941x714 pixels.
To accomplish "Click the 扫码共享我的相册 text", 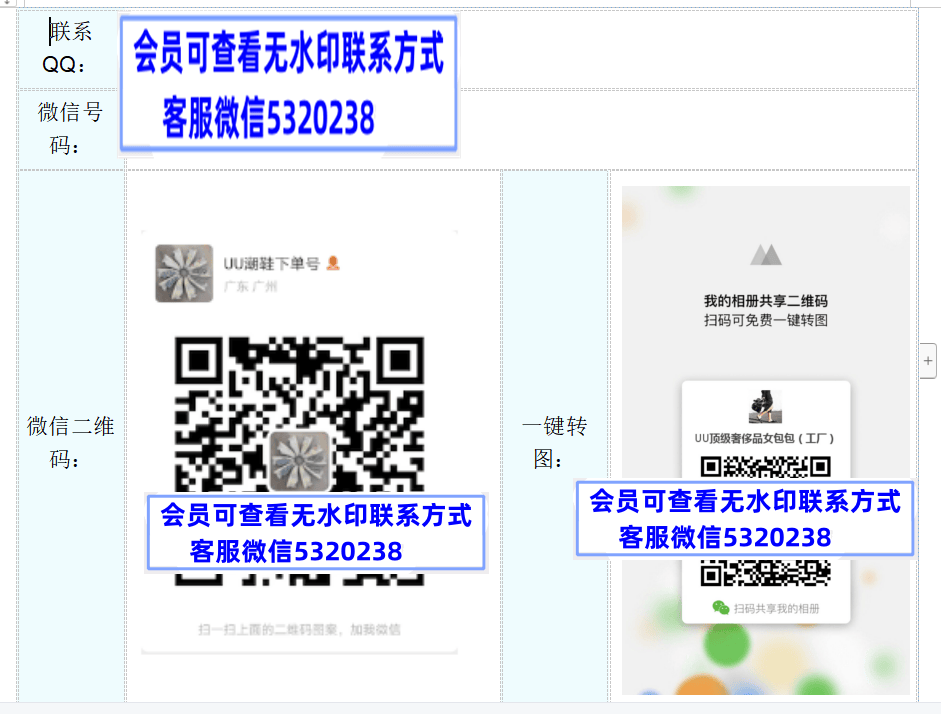I will 777,608.
